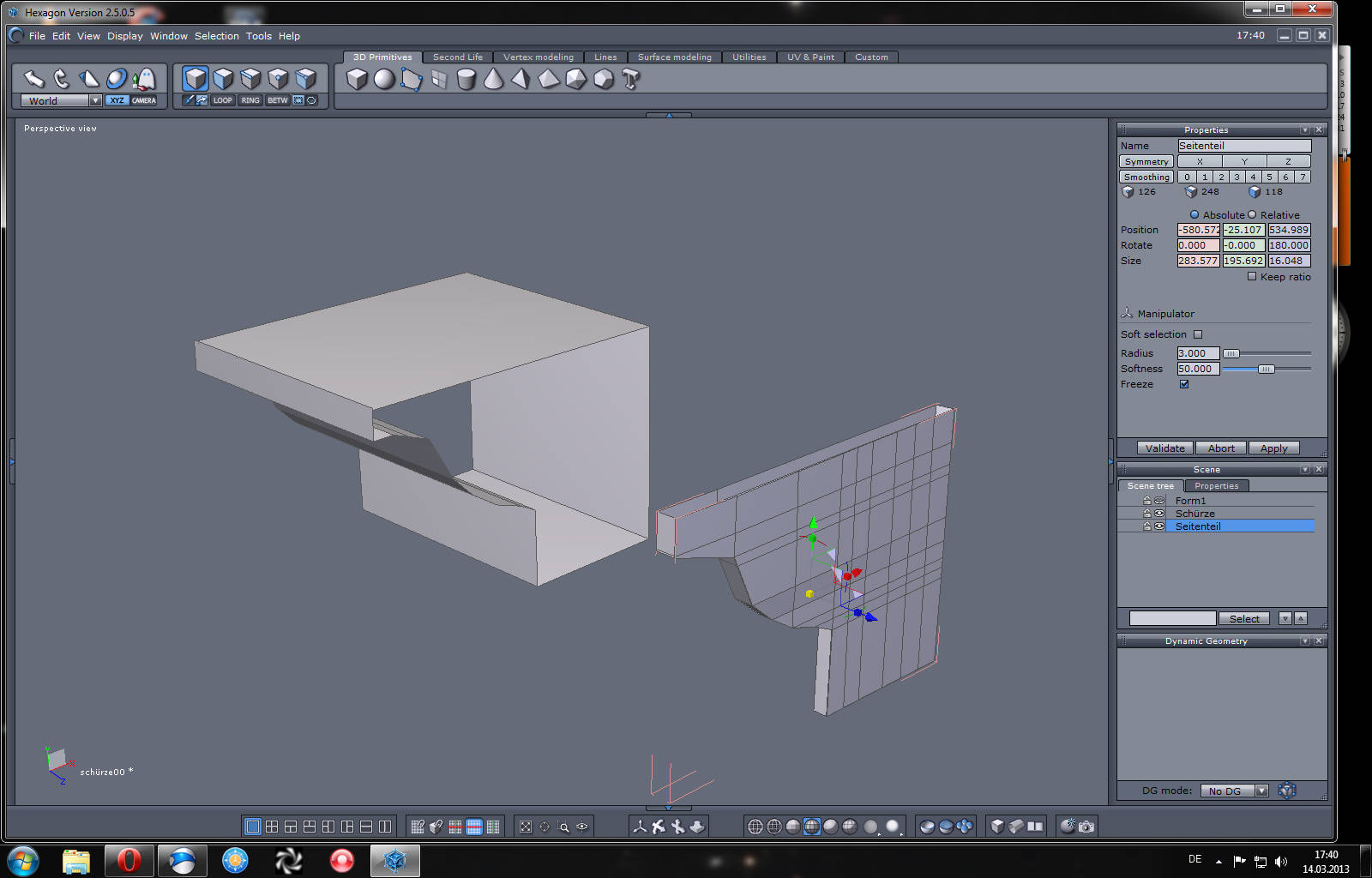1372x878 pixels.
Task: Click the 3D text primitive icon
Action: 631,80
